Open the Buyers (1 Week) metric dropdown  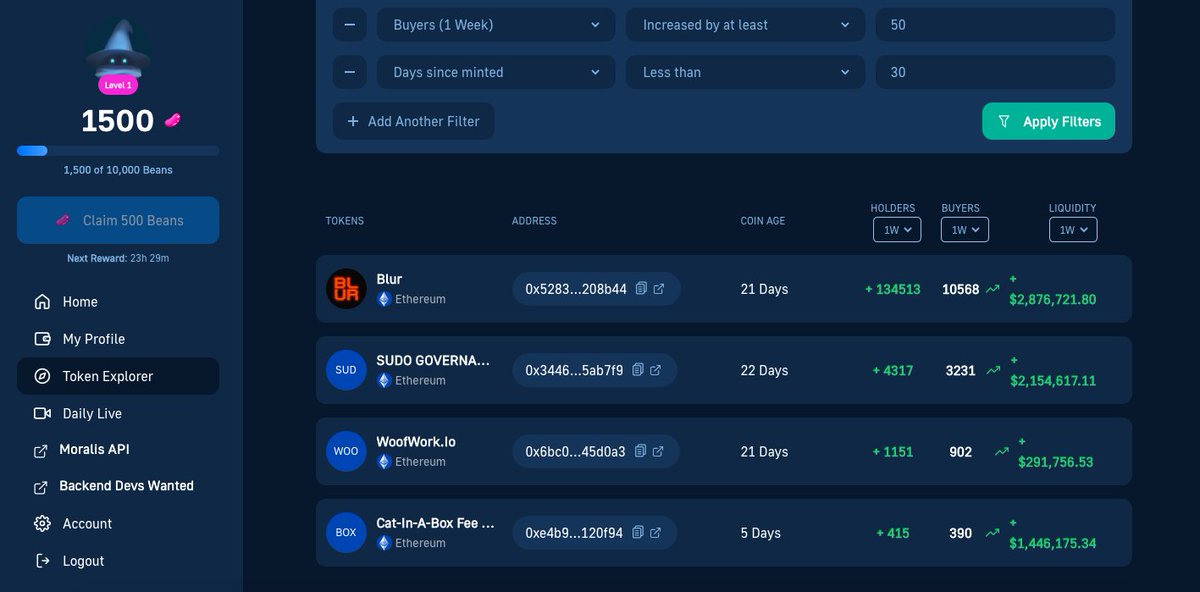496,24
